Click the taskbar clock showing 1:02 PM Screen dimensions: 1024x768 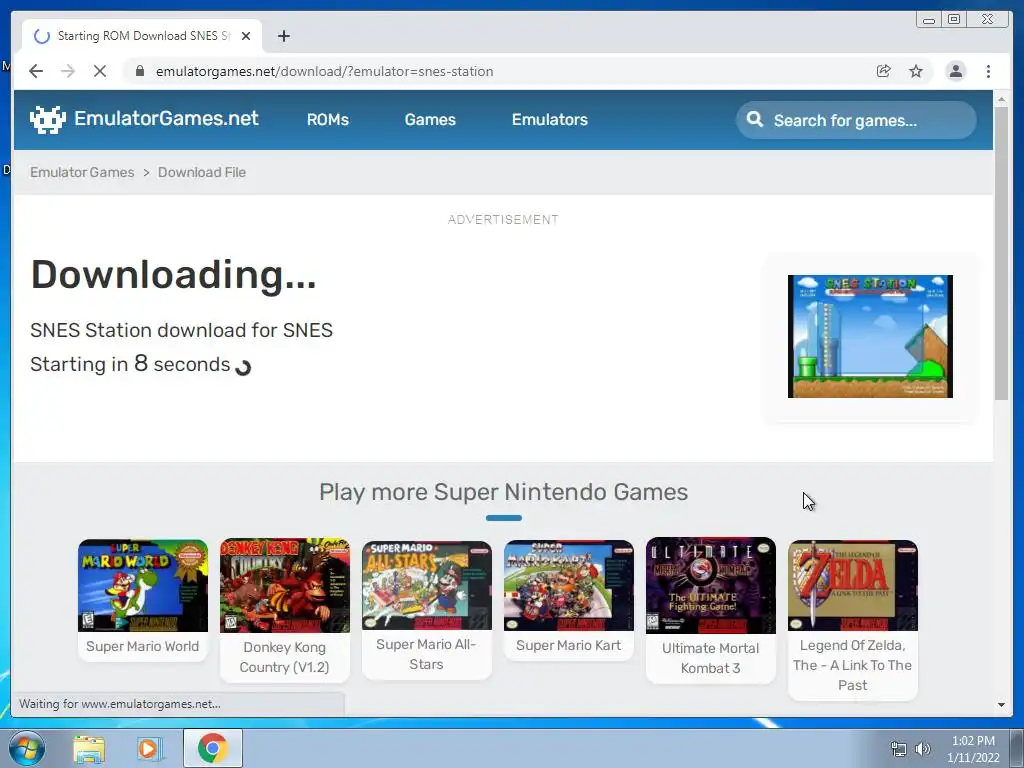pos(973,749)
